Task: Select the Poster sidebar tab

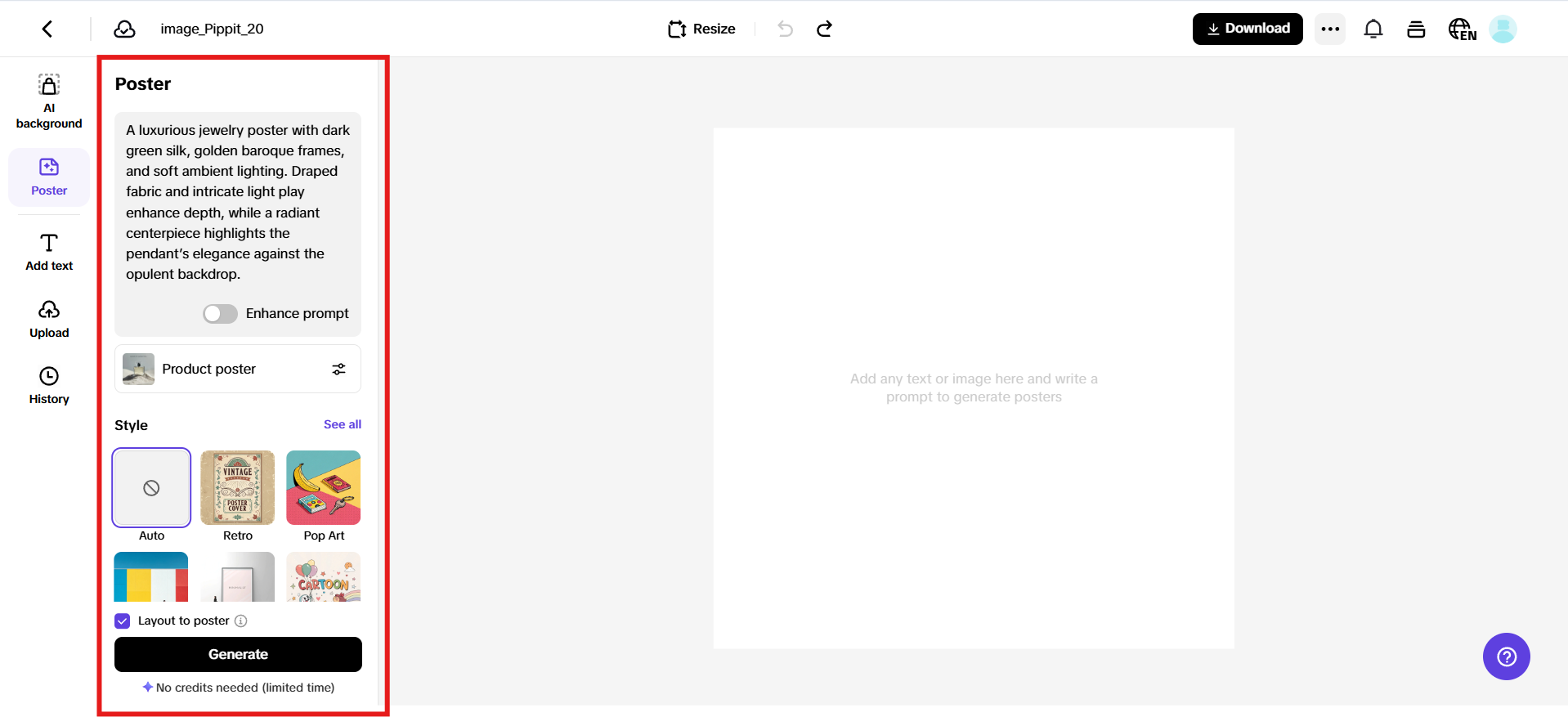Action: pos(49,177)
